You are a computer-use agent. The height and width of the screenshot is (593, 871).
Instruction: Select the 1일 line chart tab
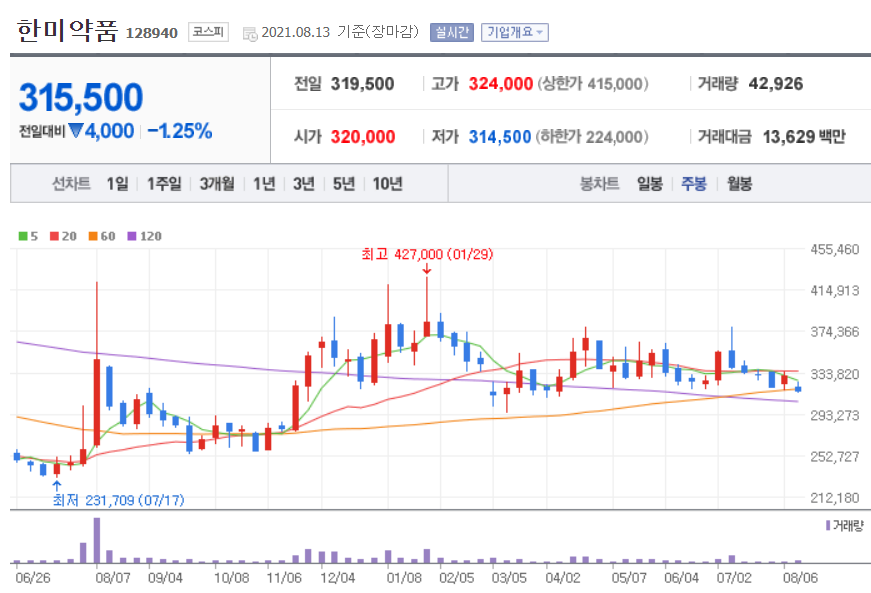coord(118,184)
